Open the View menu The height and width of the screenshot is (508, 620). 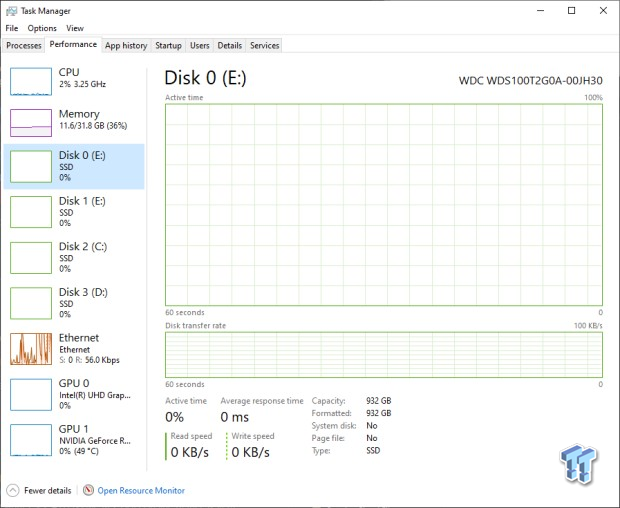(x=75, y=28)
